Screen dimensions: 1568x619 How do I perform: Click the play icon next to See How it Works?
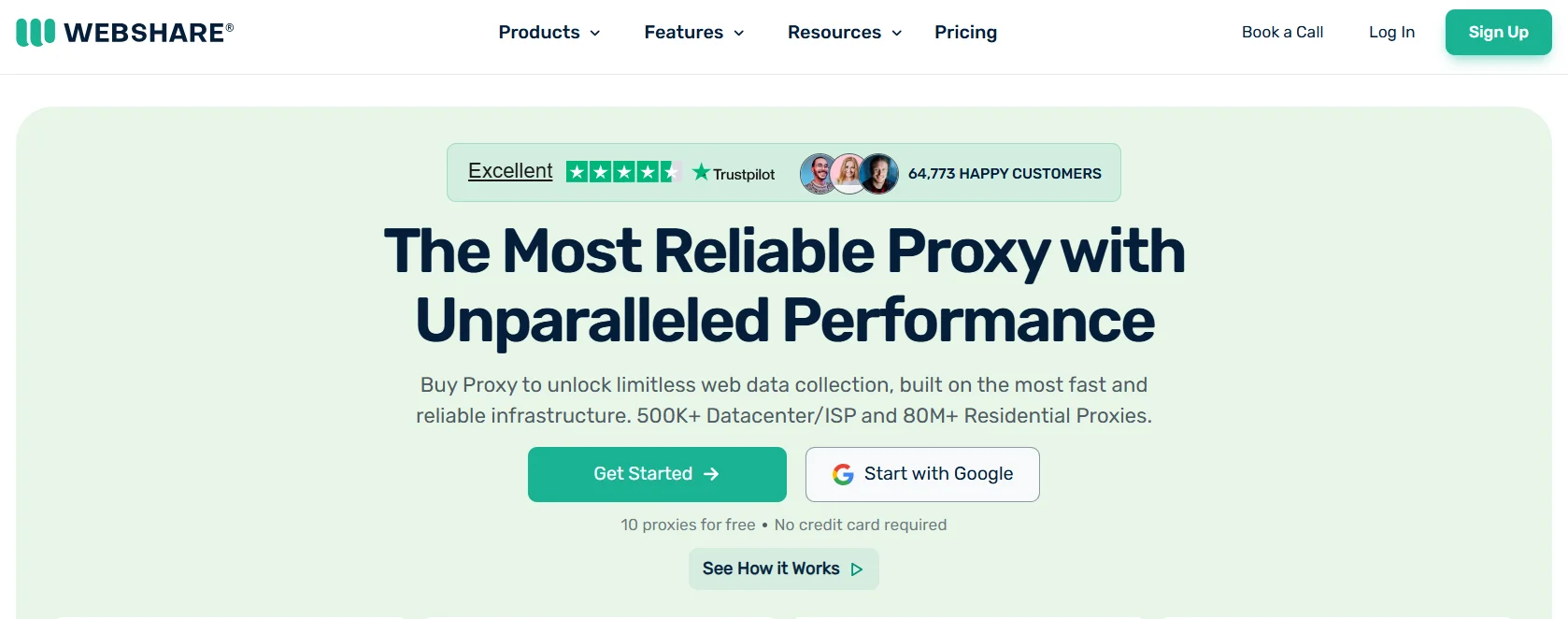(857, 569)
